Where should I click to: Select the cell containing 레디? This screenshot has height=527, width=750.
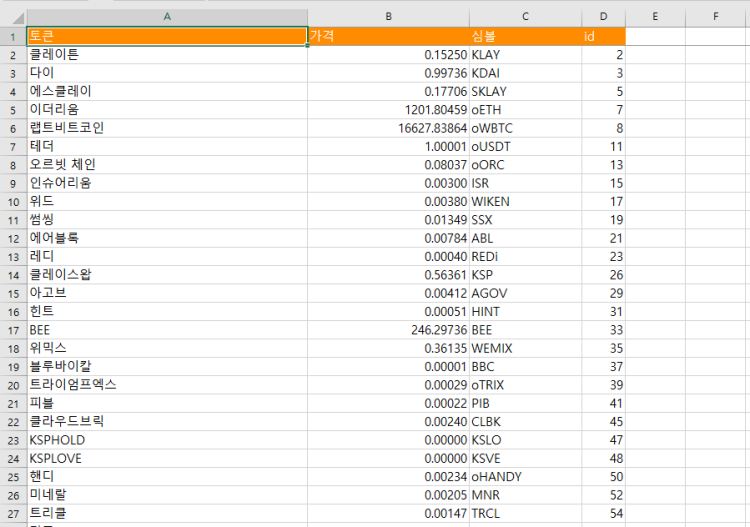(x=167, y=256)
